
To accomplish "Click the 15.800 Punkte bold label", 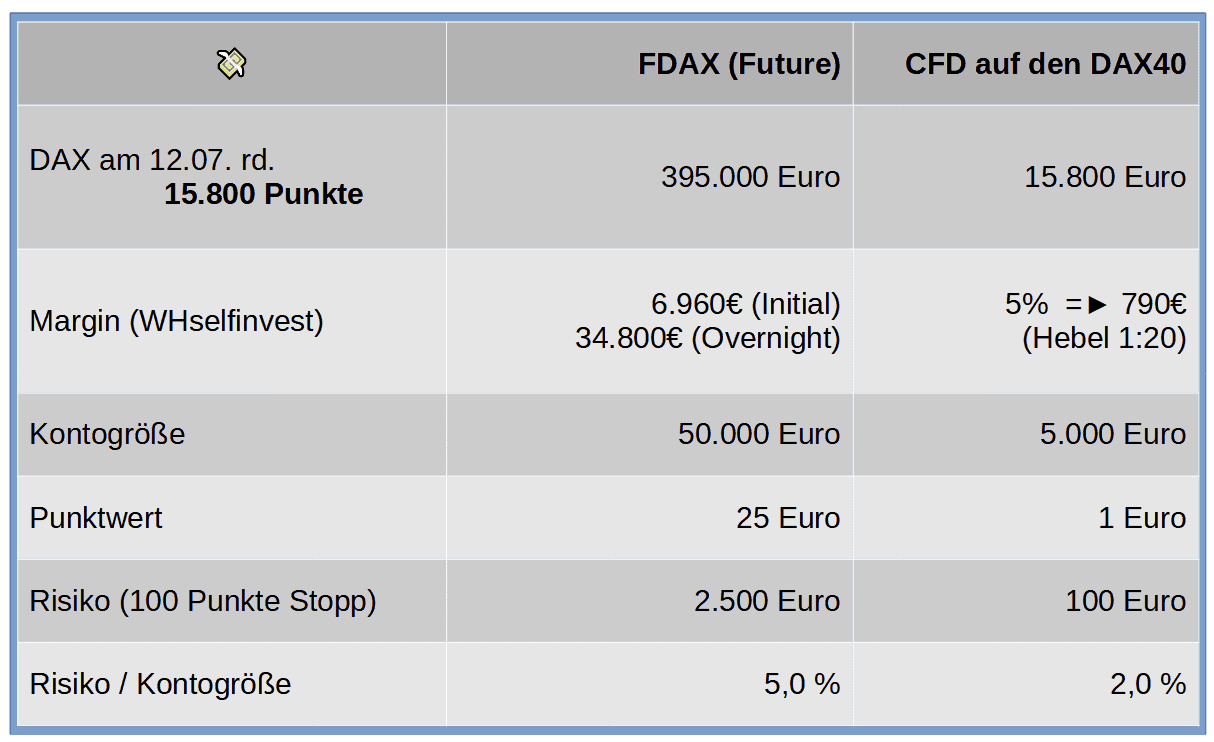I will [263, 194].
